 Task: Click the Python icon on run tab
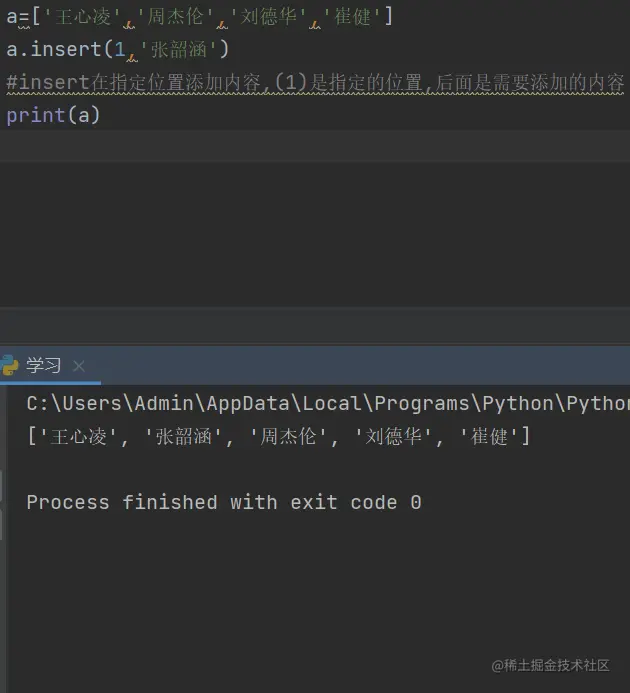(10, 366)
